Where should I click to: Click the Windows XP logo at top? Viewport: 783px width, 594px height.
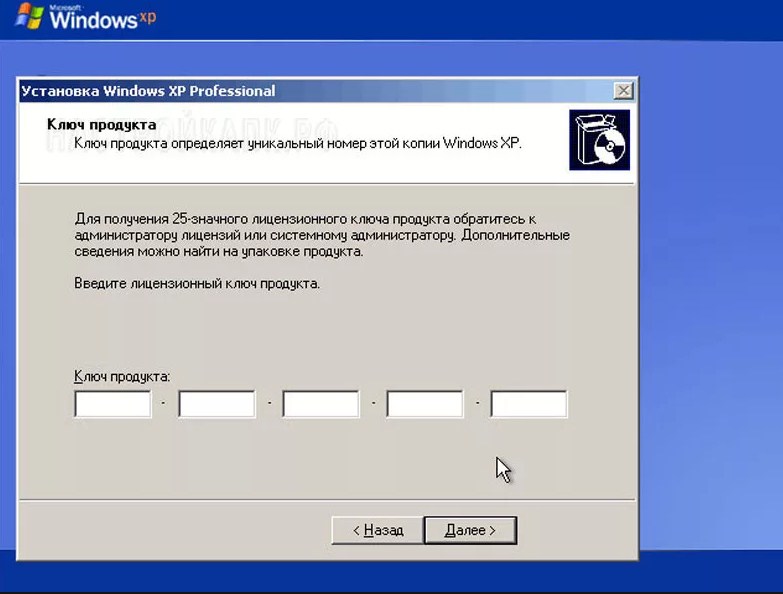(86, 17)
